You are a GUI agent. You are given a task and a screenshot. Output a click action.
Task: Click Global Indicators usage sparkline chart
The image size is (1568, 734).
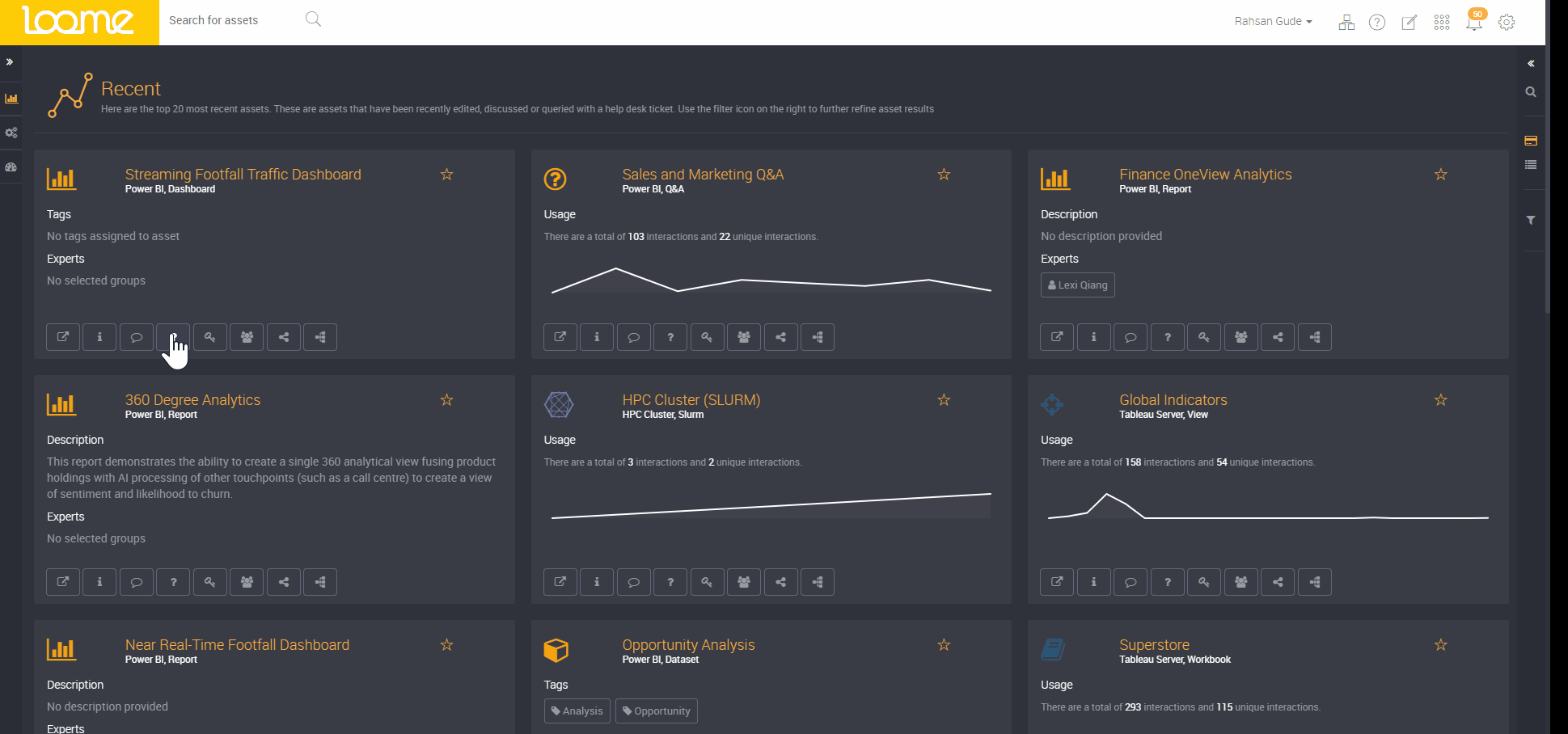(x=1268, y=505)
